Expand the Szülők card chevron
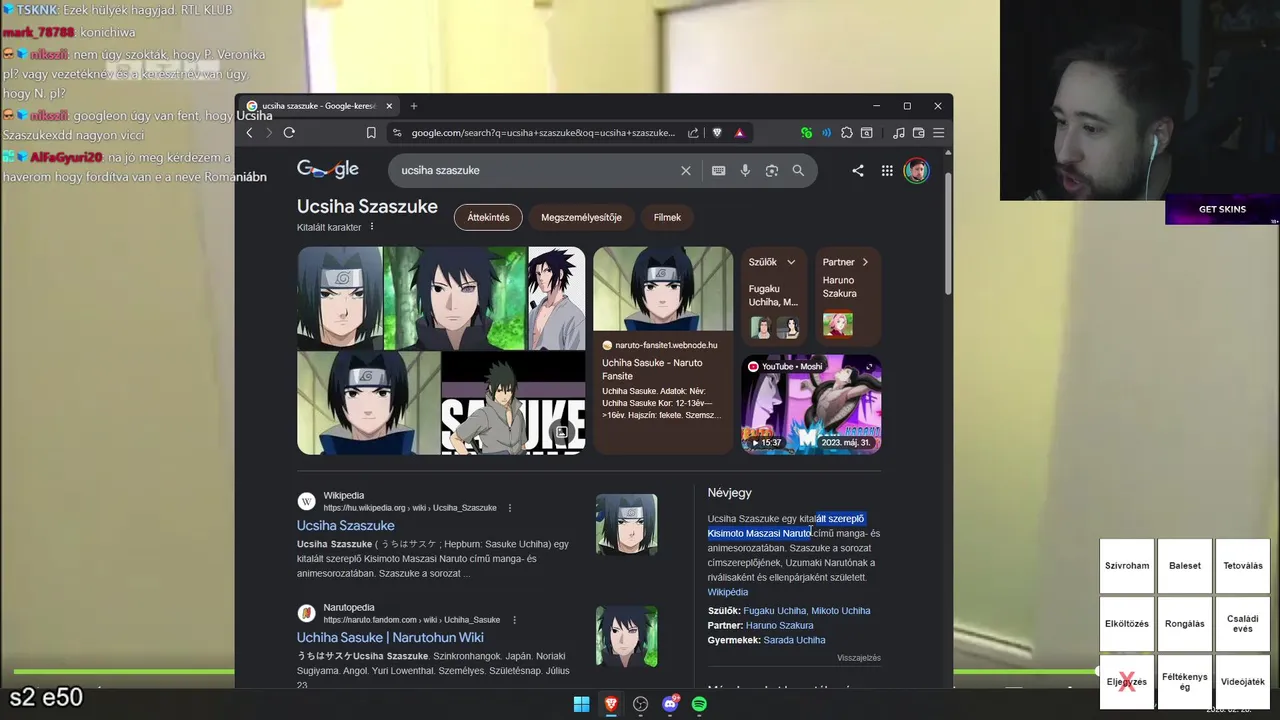The width and height of the screenshot is (1280, 720). (791, 262)
